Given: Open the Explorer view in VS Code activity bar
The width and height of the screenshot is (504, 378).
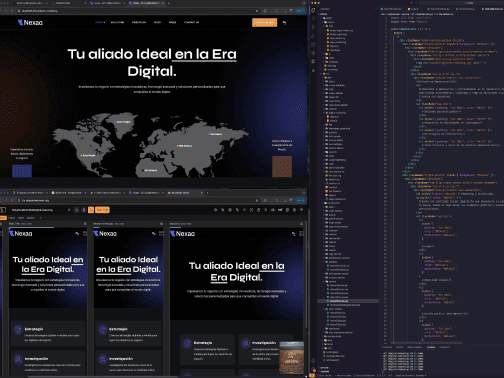Looking at the screenshot, I should click(313, 10).
